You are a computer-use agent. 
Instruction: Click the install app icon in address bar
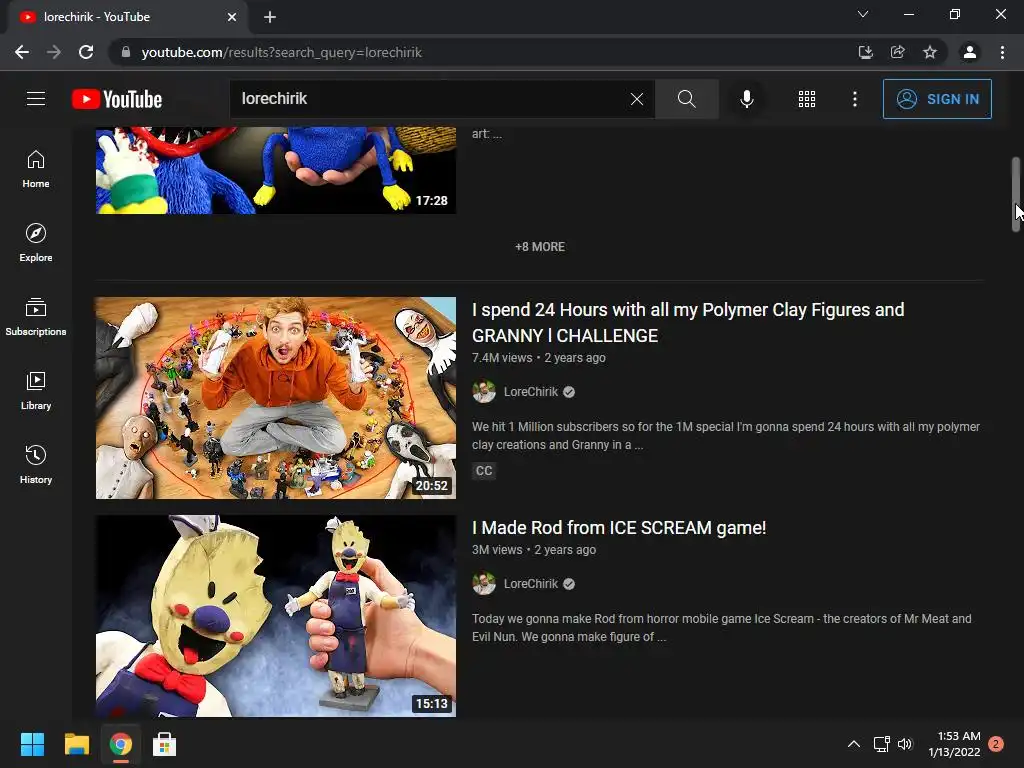(x=865, y=52)
